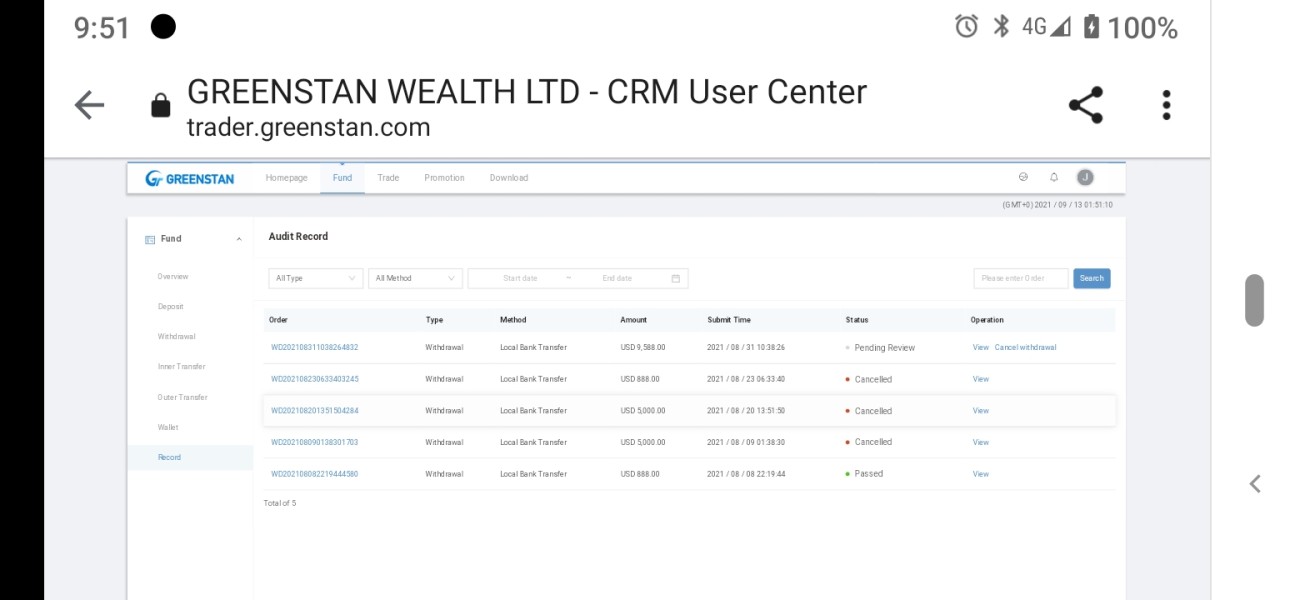Image resolution: width=1300 pixels, height=600 pixels.
Task: Click View for the Pending Review order
Action: (x=980, y=348)
